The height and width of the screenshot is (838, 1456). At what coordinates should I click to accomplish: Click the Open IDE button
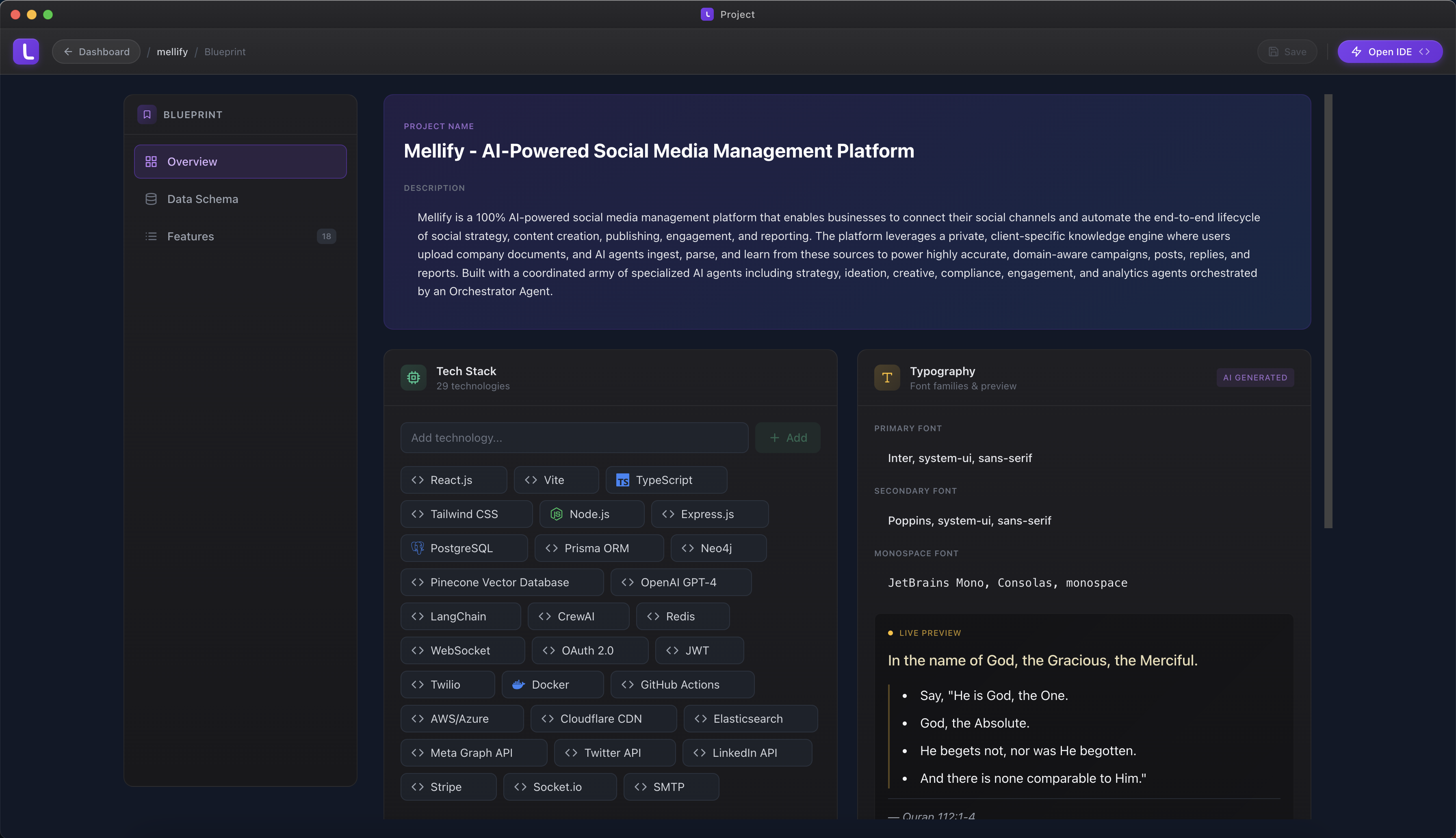[1389, 52]
